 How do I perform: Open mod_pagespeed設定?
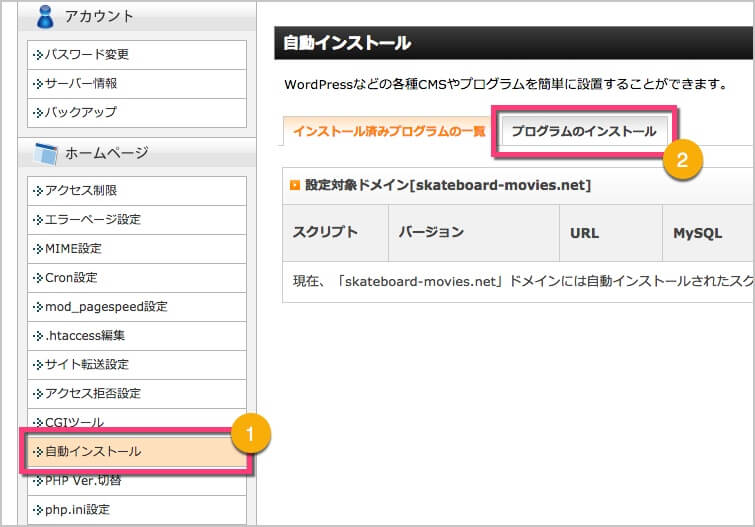(x=137, y=307)
